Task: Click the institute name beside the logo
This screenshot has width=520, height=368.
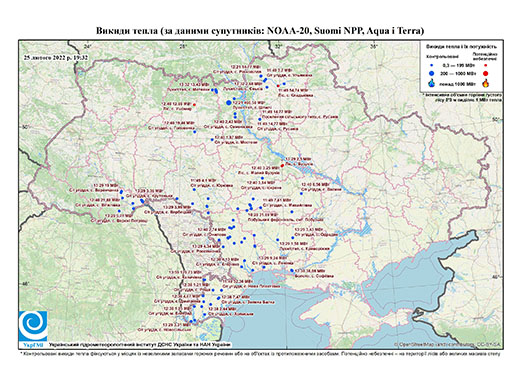Action: pyautogui.click(x=140, y=344)
